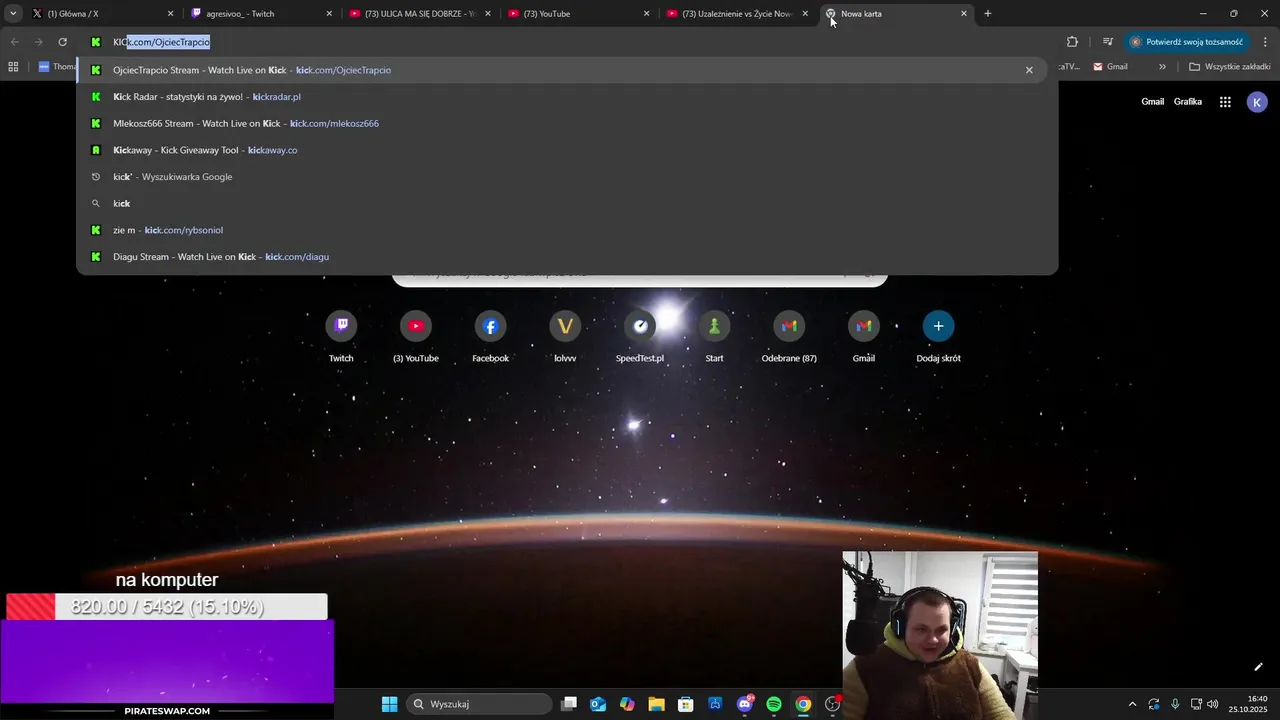Click Dodaj skrót plus button
Image resolution: width=1280 pixels, height=720 pixels.
click(938, 326)
